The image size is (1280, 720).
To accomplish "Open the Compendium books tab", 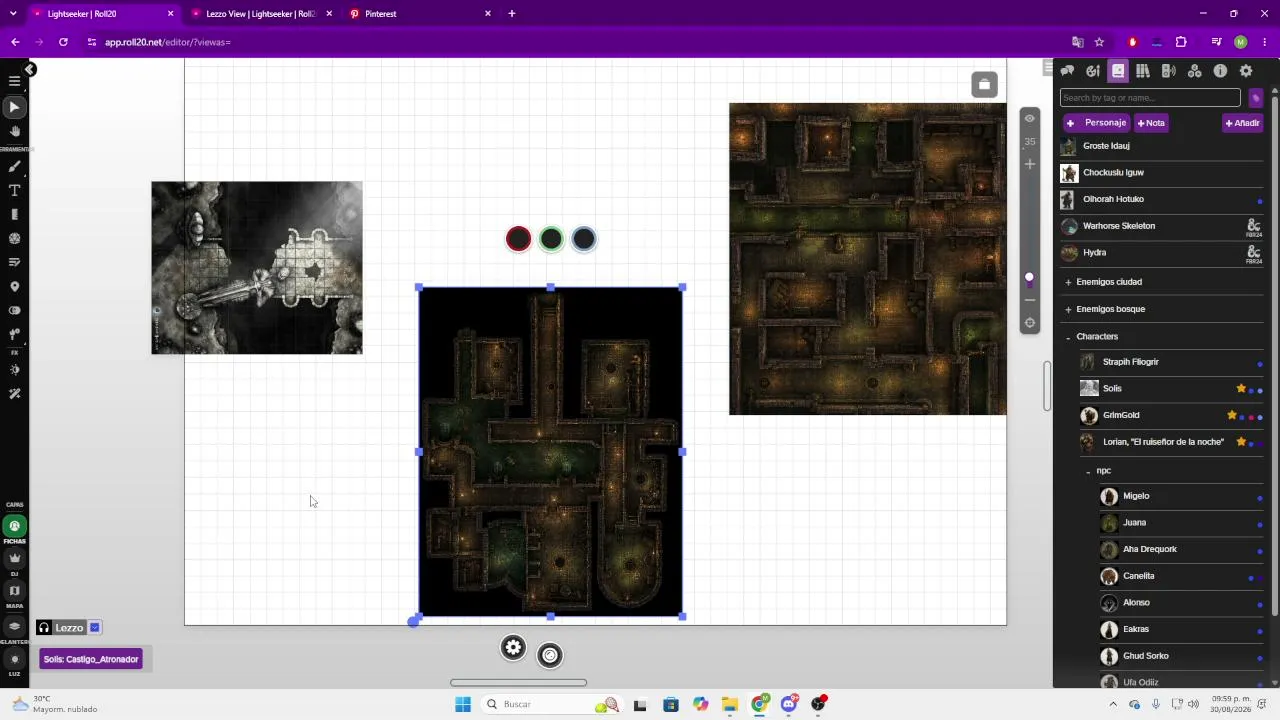I will [1143, 71].
